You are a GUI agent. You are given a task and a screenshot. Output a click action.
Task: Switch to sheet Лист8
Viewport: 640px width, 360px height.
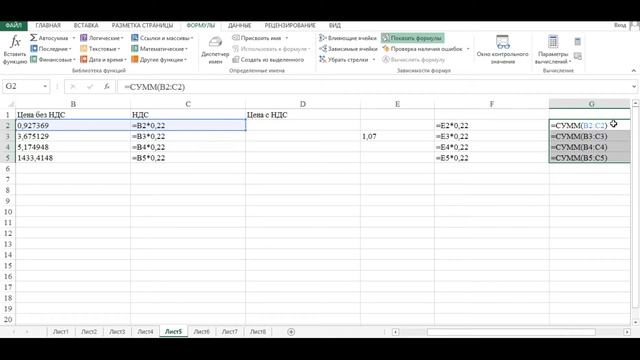pos(258,332)
